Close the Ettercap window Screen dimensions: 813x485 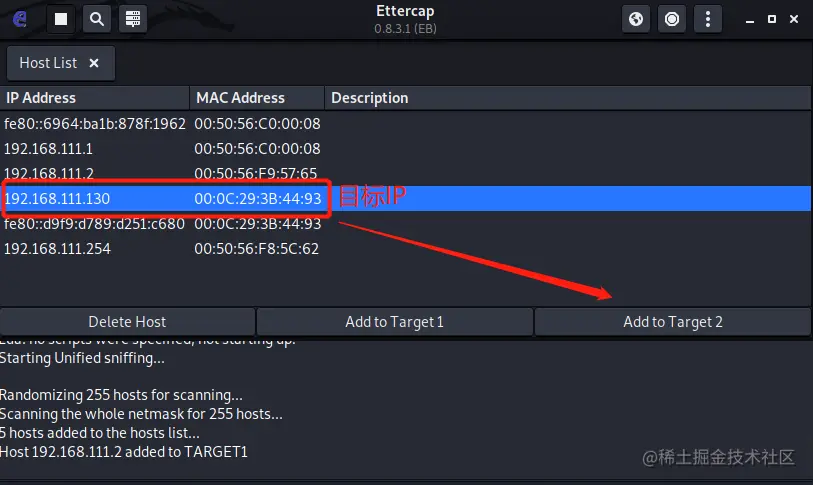(794, 19)
